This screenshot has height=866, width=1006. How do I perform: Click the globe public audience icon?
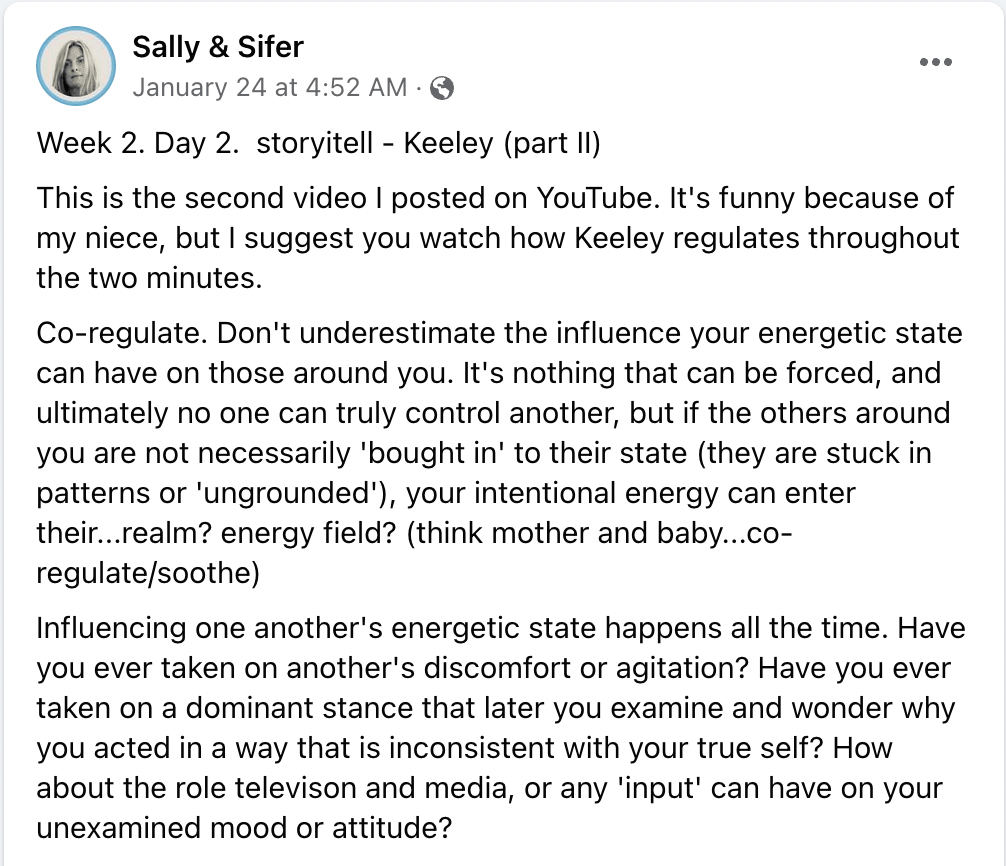coord(441,88)
